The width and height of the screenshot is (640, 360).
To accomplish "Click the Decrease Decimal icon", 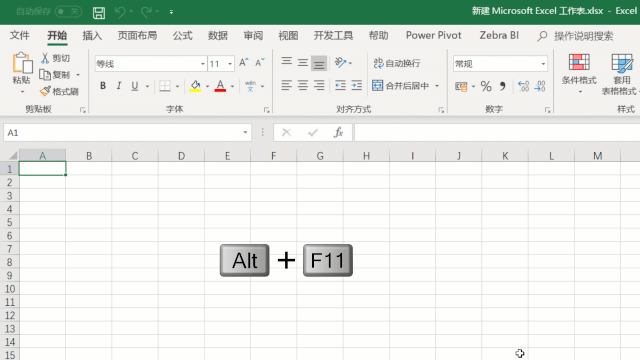I will (540, 86).
